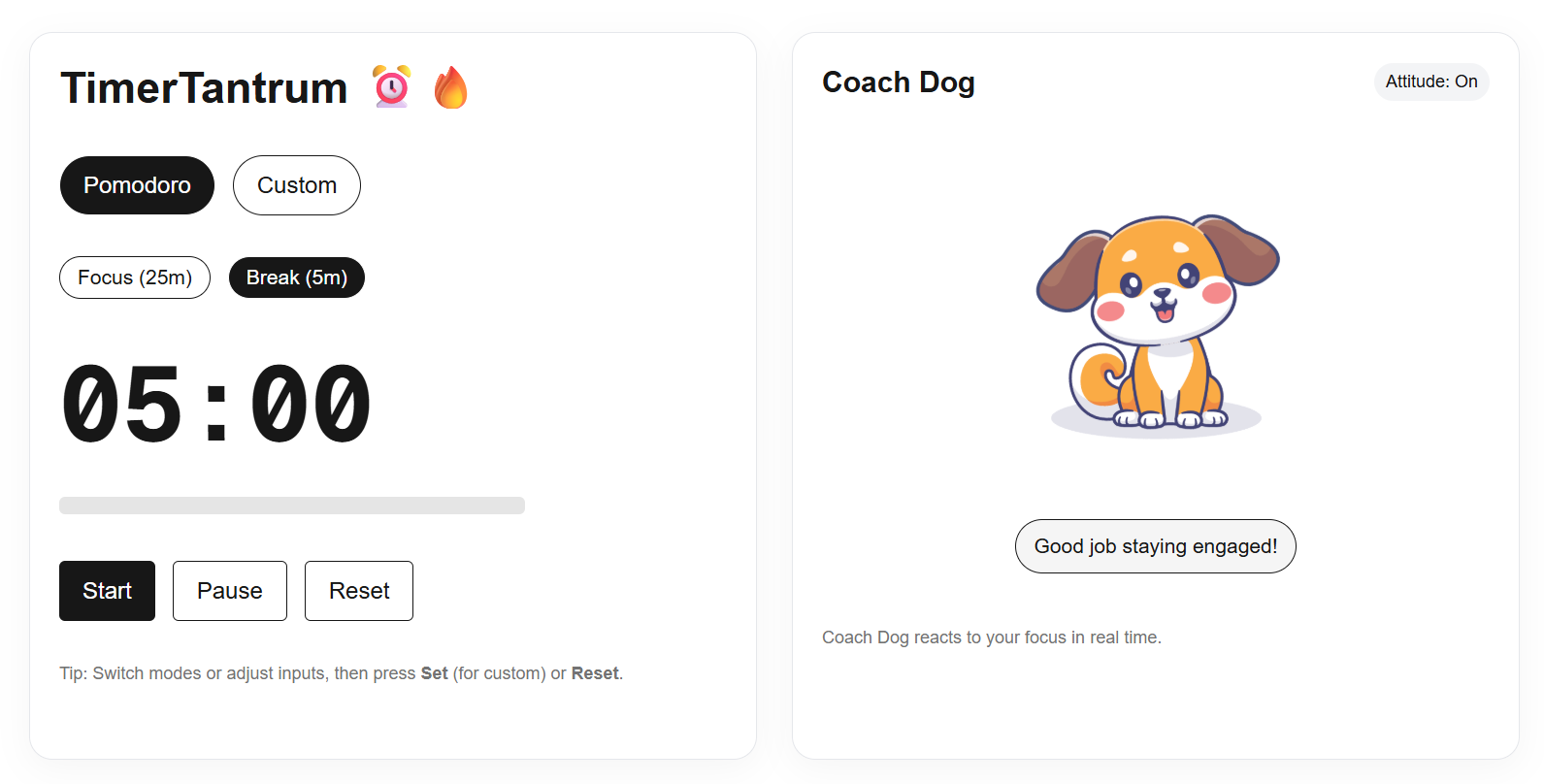Reset the timer
Image resolution: width=1544 pixels, height=784 pixels.
(x=359, y=591)
